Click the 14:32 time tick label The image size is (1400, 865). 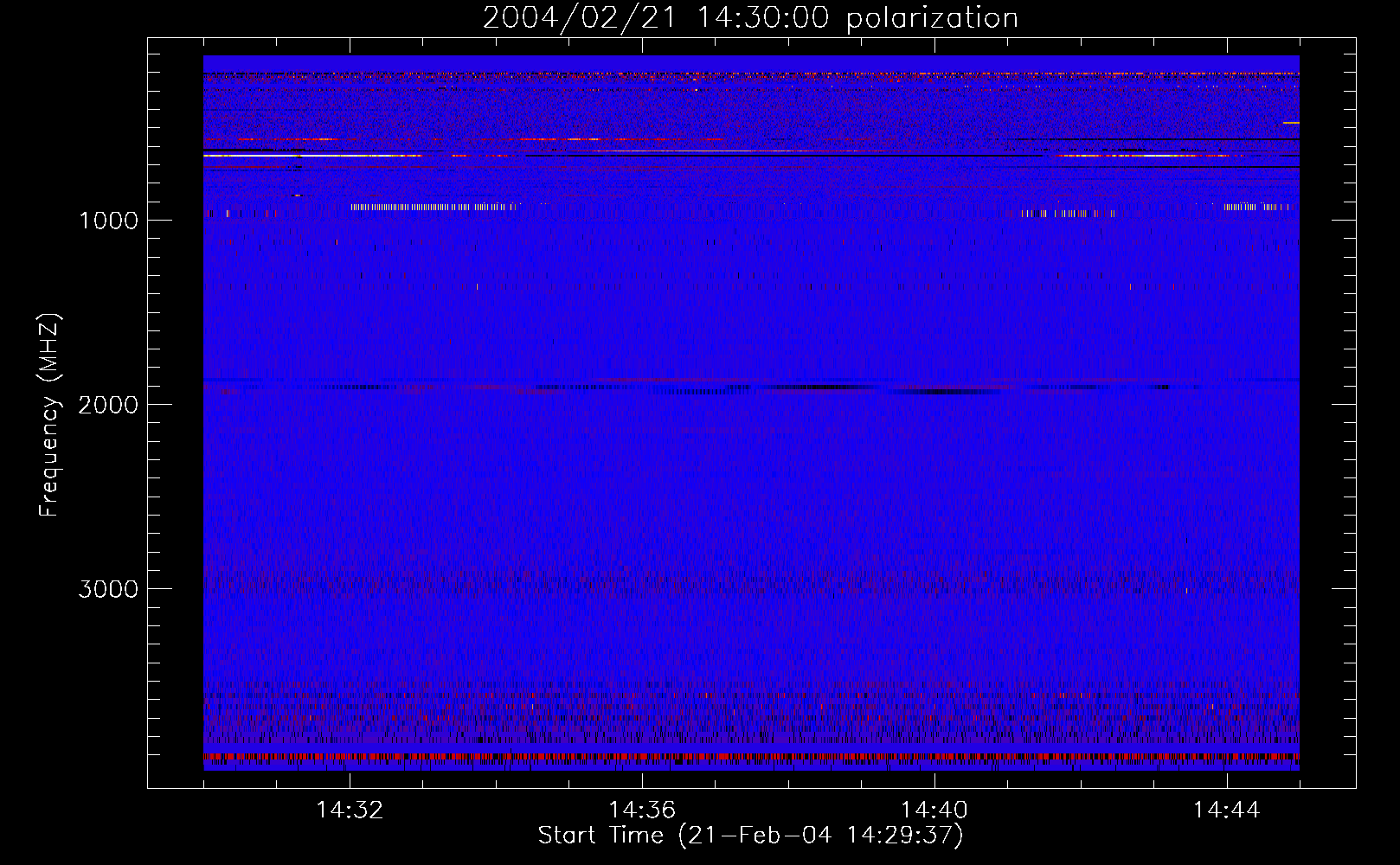coord(350,811)
